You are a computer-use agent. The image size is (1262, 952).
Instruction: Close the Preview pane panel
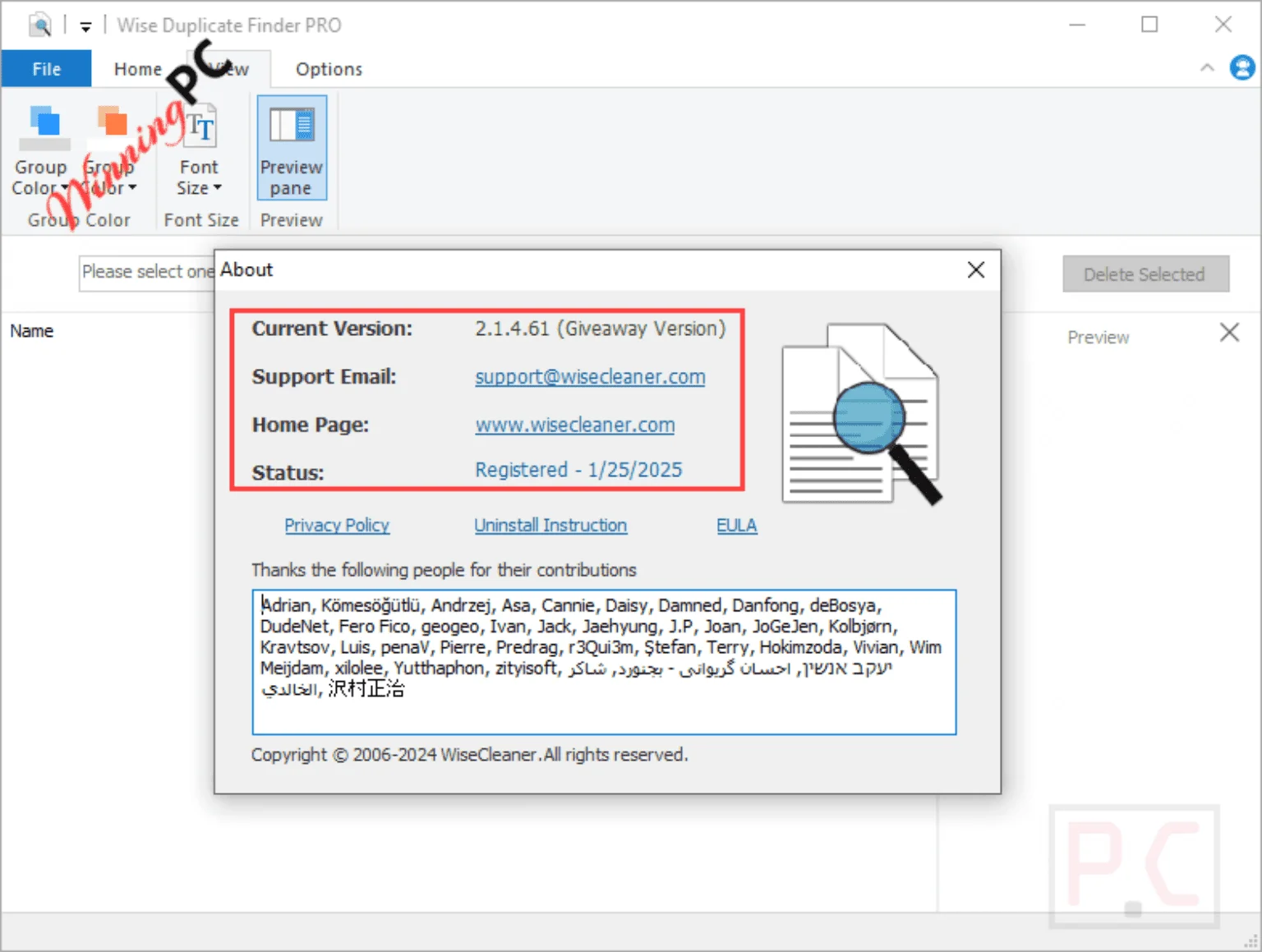[x=1229, y=333]
